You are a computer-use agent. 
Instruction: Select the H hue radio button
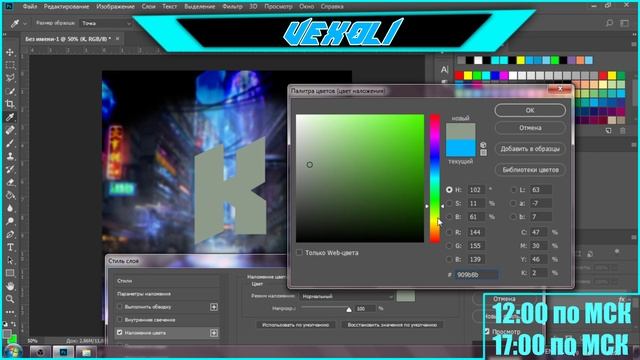pyautogui.click(x=449, y=190)
